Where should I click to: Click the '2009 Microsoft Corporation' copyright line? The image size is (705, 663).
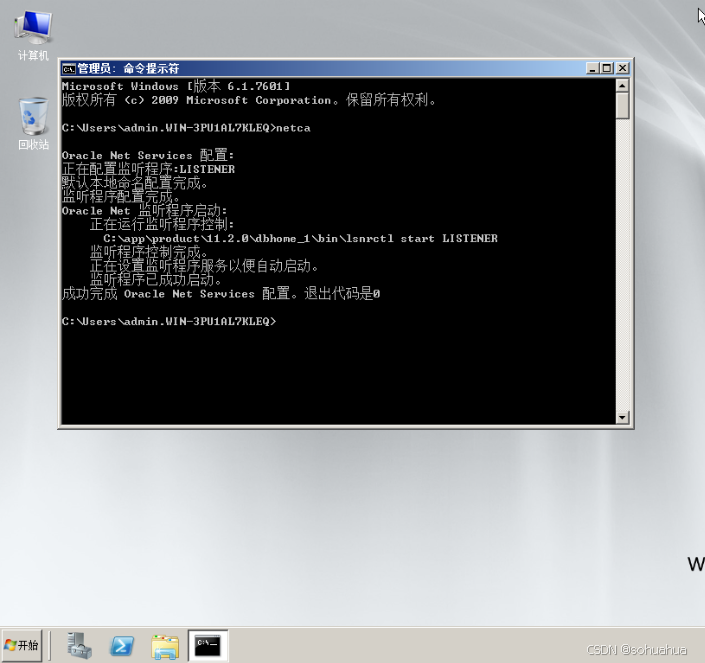click(x=249, y=100)
